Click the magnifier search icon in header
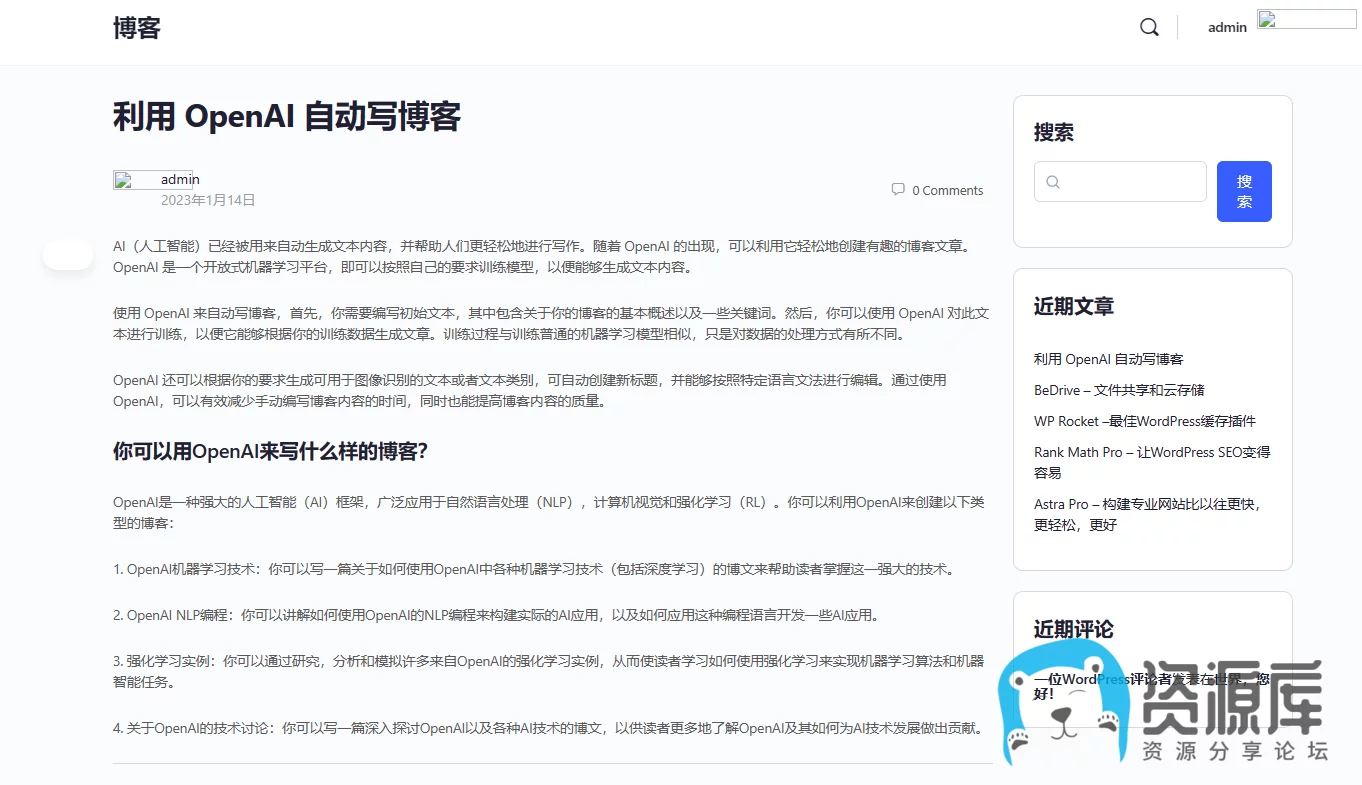Image resolution: width=1362 pixels, height=785 pixels. pos(1149,27)
